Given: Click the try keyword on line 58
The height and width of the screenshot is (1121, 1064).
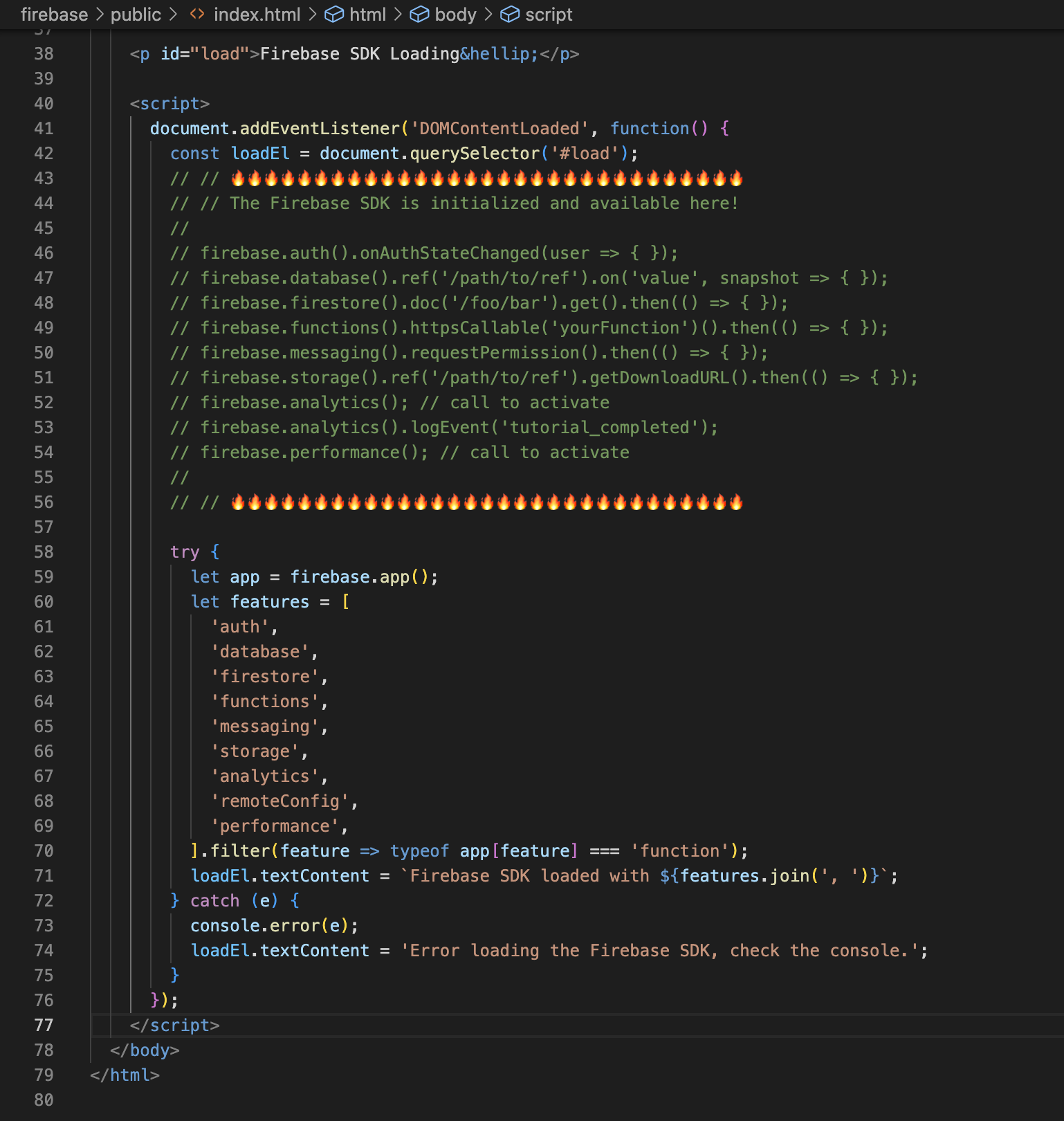Looking at the screenshot, I should (x=185, y=552).
